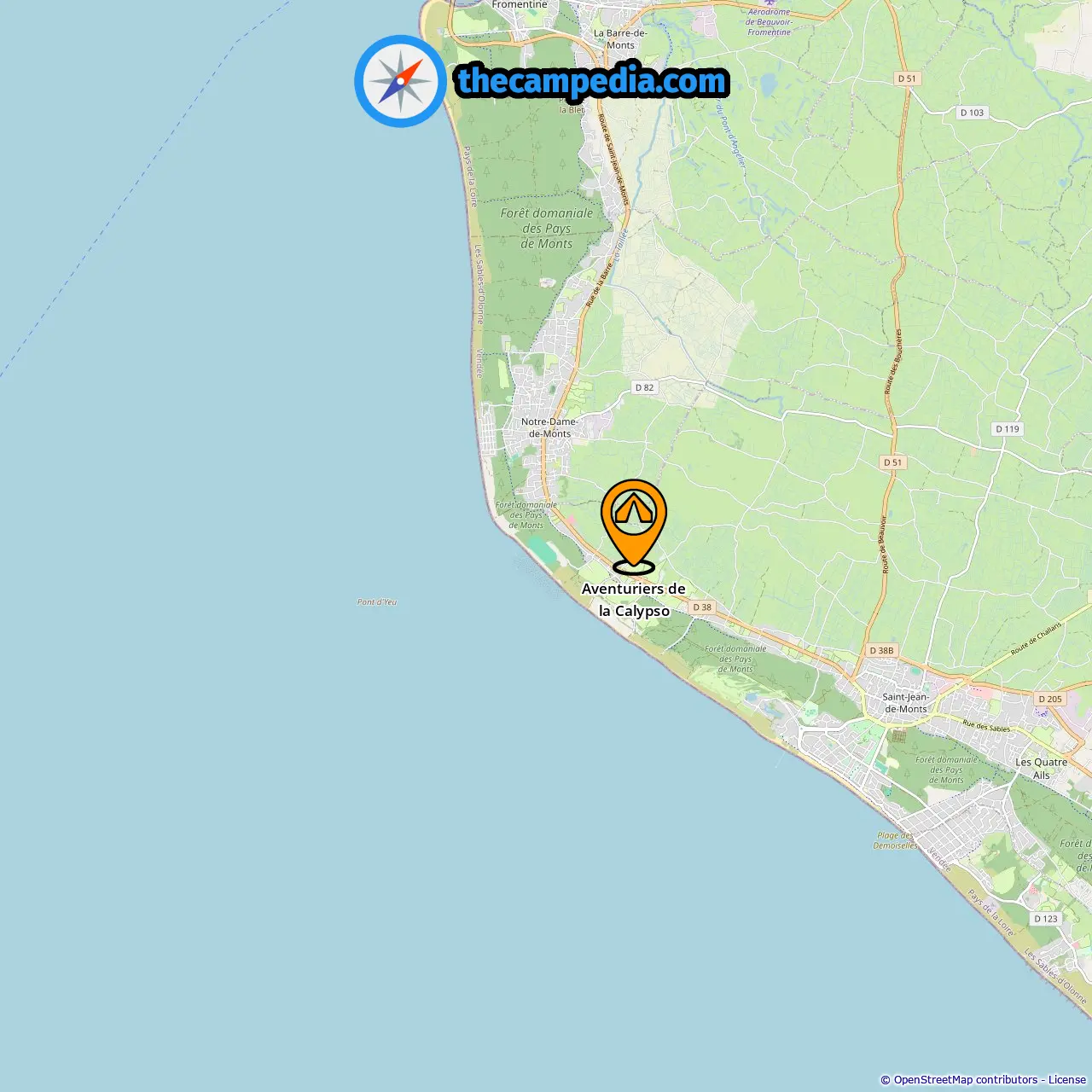1092x1092 pixels.
Task: Click the D 119 road shield
Action: [1008, 429]
